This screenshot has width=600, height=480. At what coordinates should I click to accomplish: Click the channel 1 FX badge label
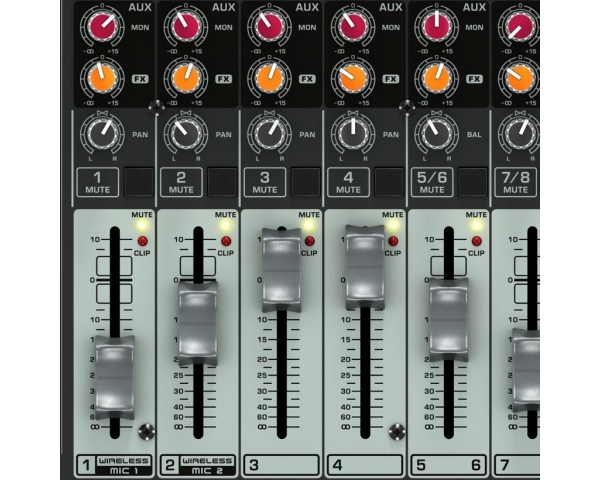(x=140, y=79)
